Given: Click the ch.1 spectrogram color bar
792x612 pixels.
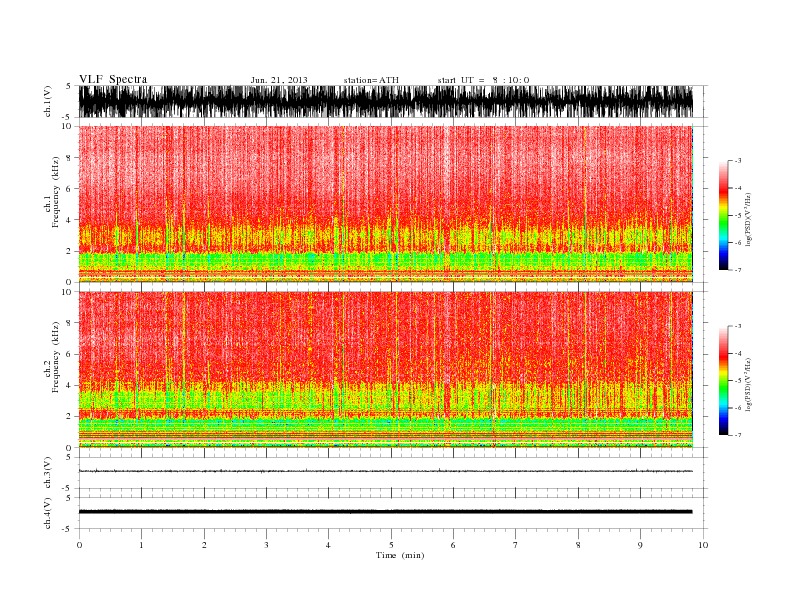Looking at the screenshot, I should tap(723, 215).
